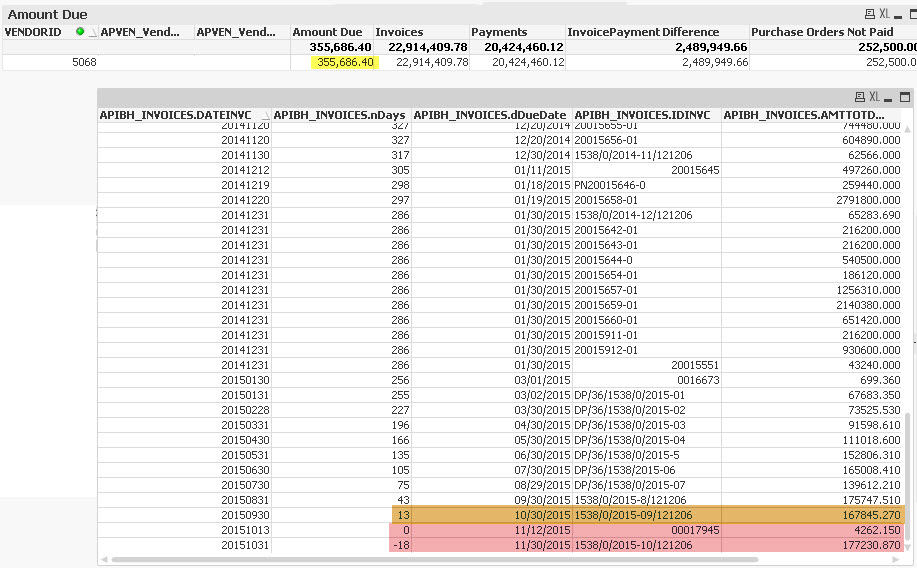Select invoice ID DP/36/1538/2015-06
Screen dimensions: 917x568
click(x=625, y=470)
